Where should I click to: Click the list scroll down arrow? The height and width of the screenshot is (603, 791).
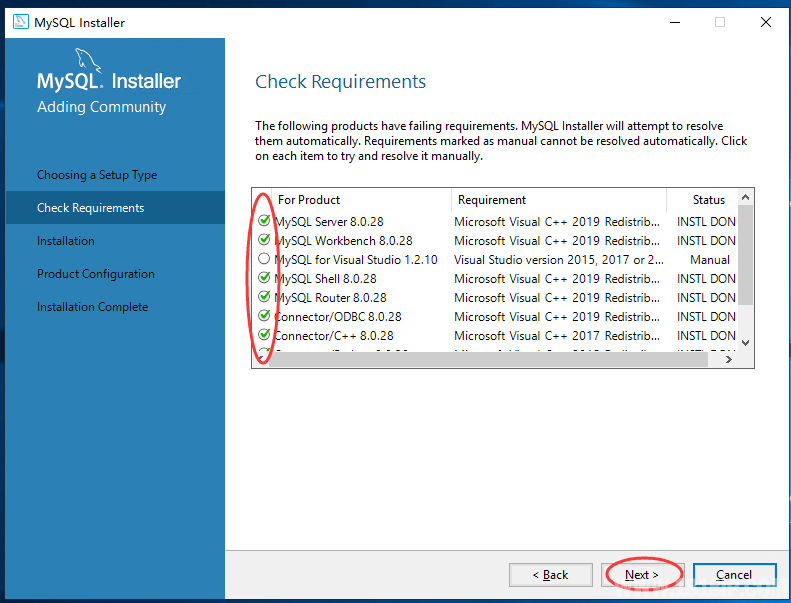(x=746, y=343)
